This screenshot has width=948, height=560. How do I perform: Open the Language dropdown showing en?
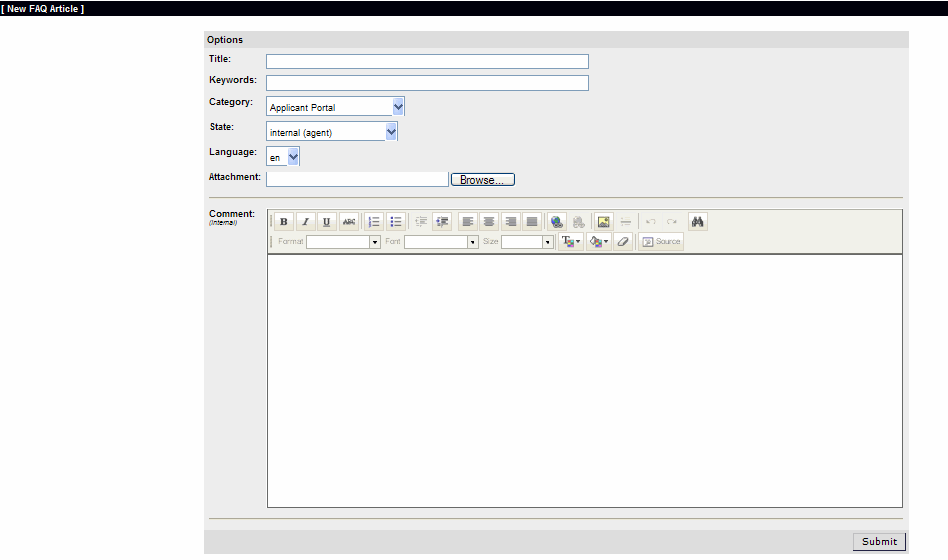tap(282, 157)
